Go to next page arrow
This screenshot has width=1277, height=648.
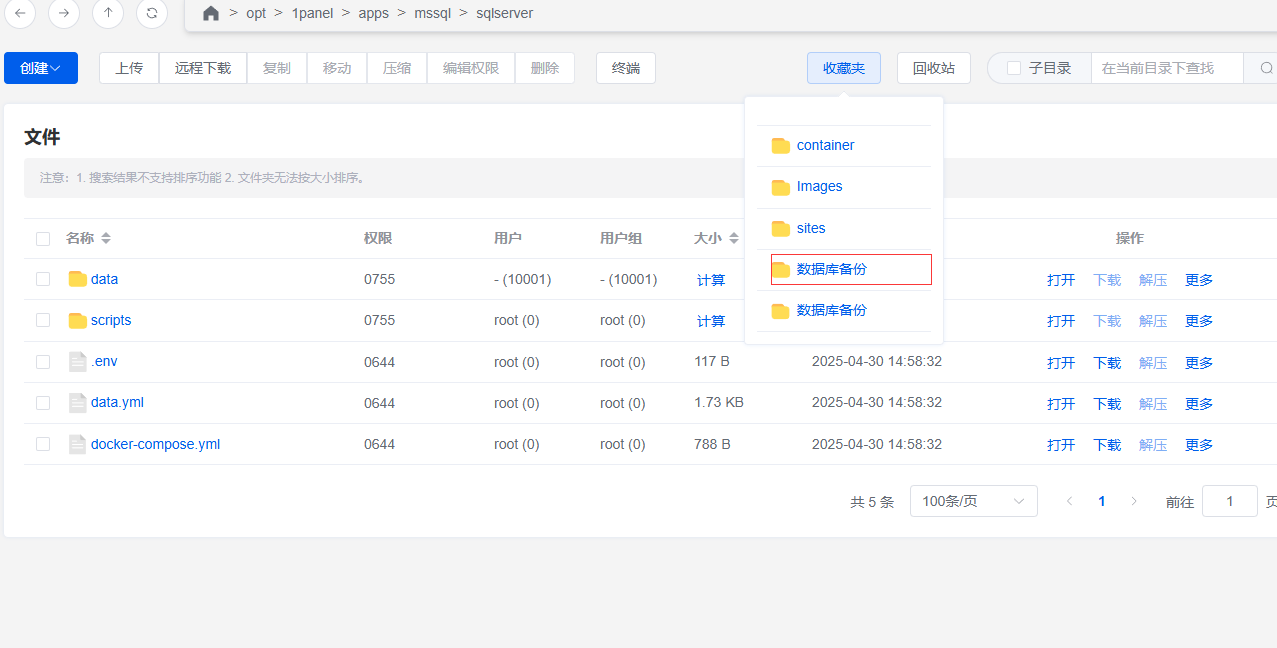(1133, 501)
